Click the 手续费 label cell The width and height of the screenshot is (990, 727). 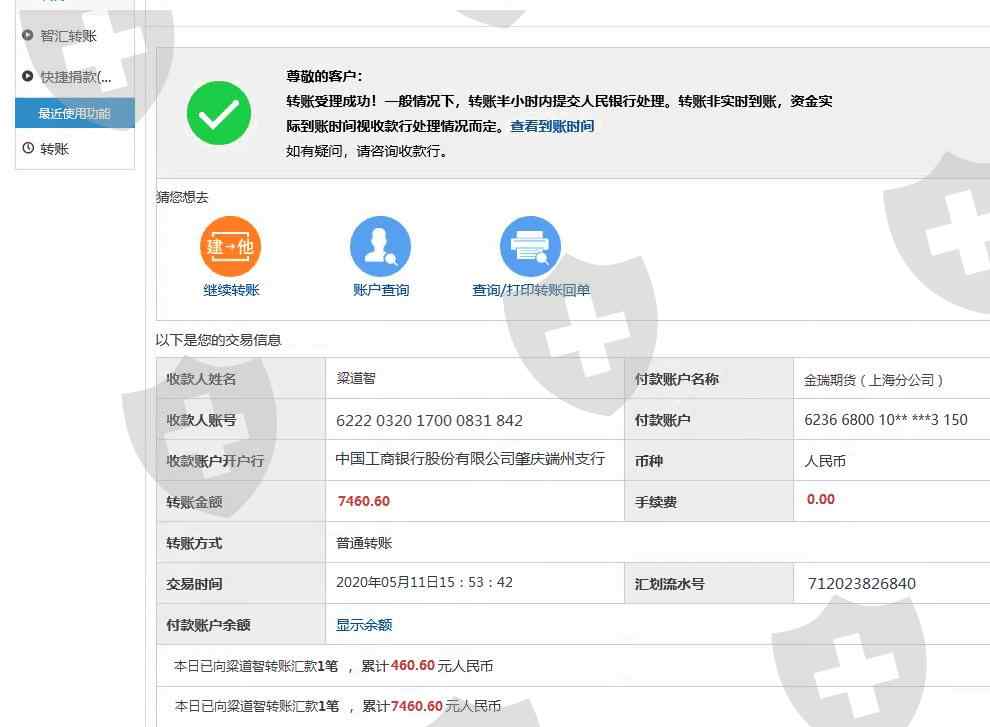[x=709, y=502]
